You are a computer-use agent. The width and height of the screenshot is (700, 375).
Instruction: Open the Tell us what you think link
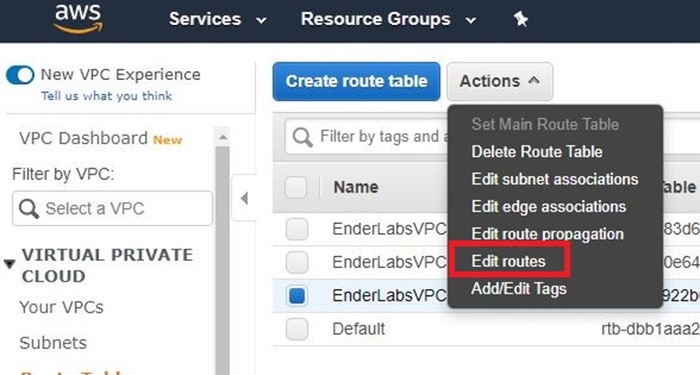(107, 96)
